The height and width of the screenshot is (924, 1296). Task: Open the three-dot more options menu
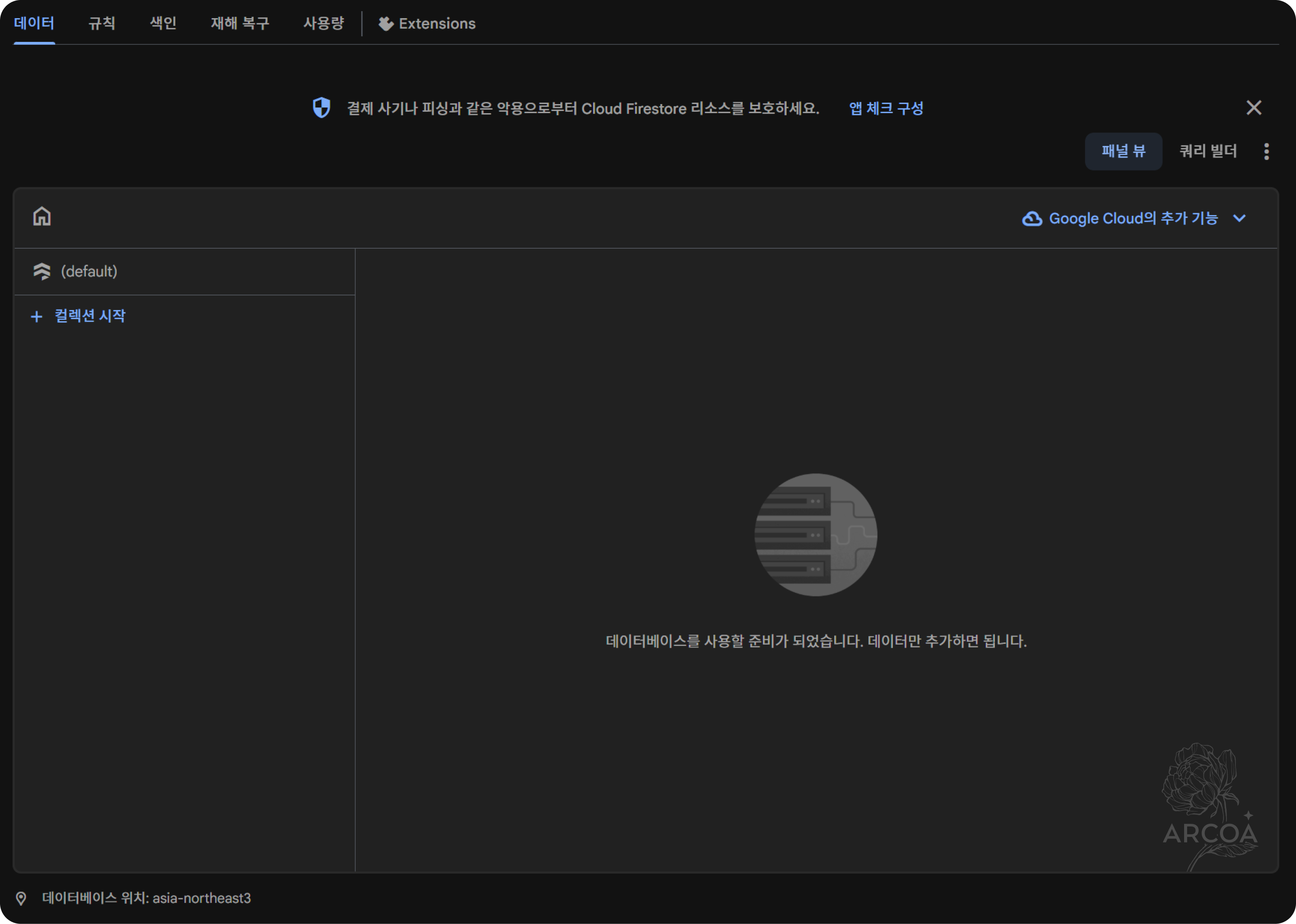coord(1266,152)
